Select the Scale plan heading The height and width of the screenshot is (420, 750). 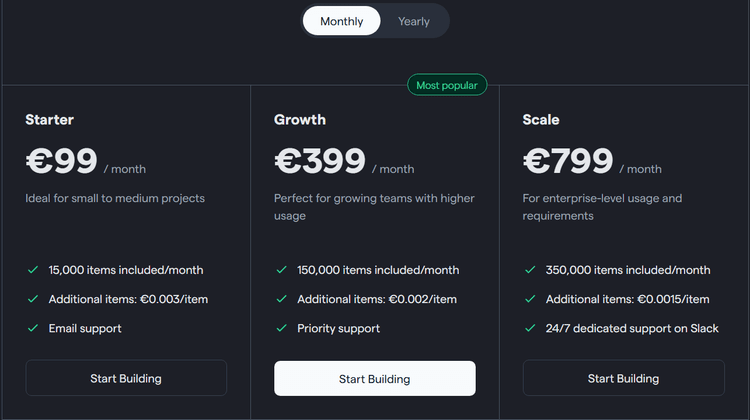[541, 120]
